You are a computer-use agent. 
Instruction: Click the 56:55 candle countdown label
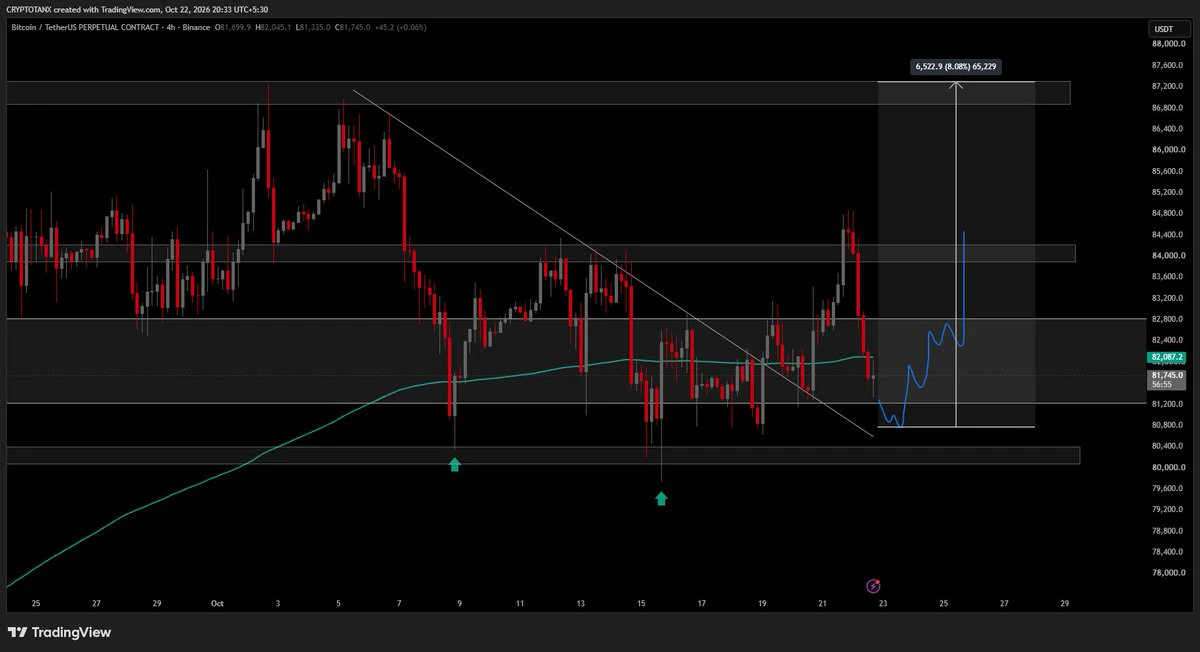(1162, 385)
